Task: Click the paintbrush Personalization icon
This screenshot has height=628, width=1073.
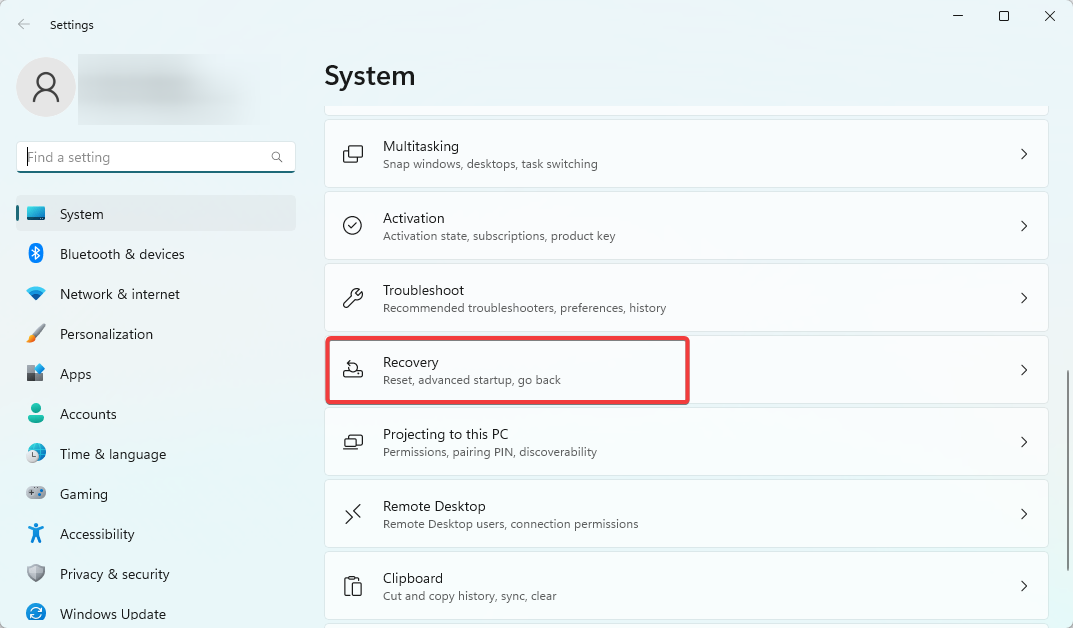Action: click(x=36, y=334)
